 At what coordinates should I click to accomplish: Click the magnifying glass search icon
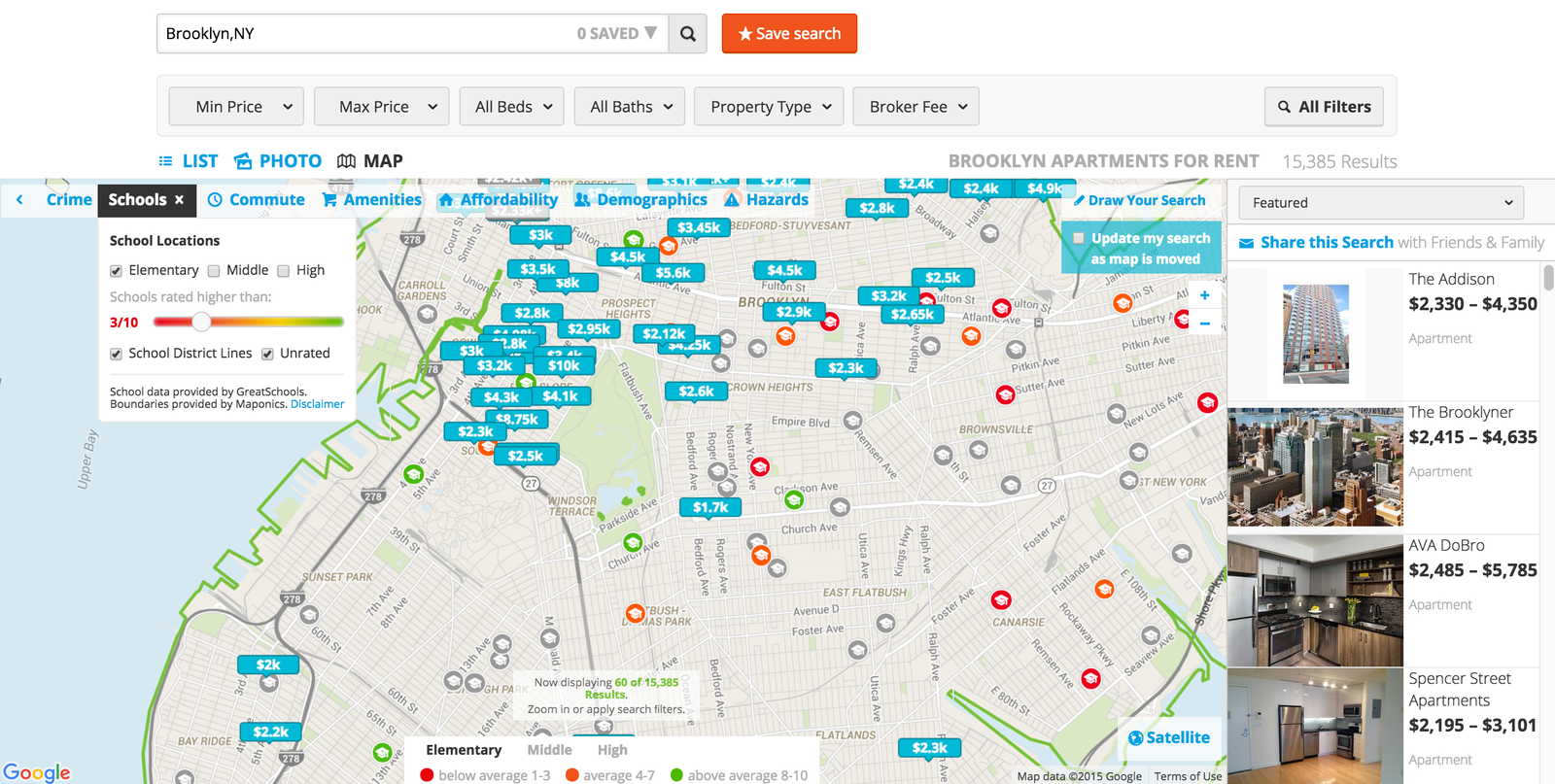tap(687, 34)
